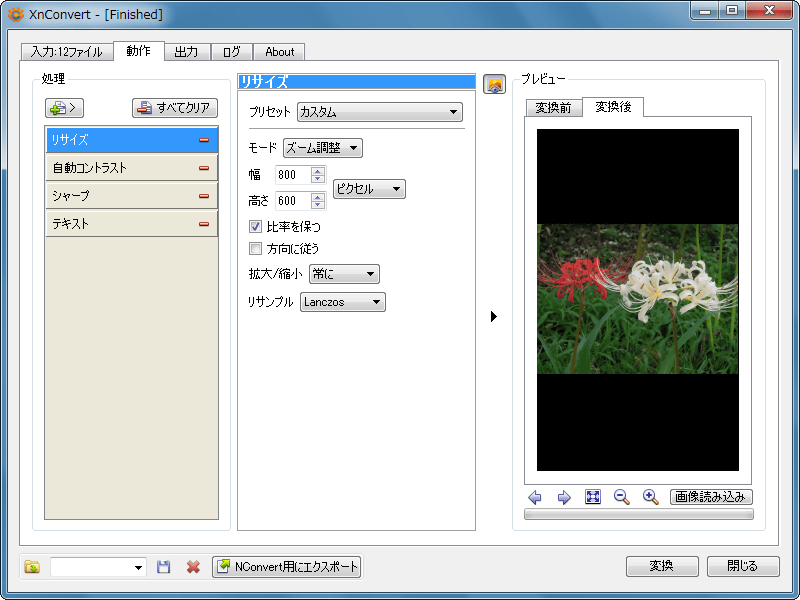Select the リサイズ action in list
Screen dimensions: 800x600
pos(132,140)
